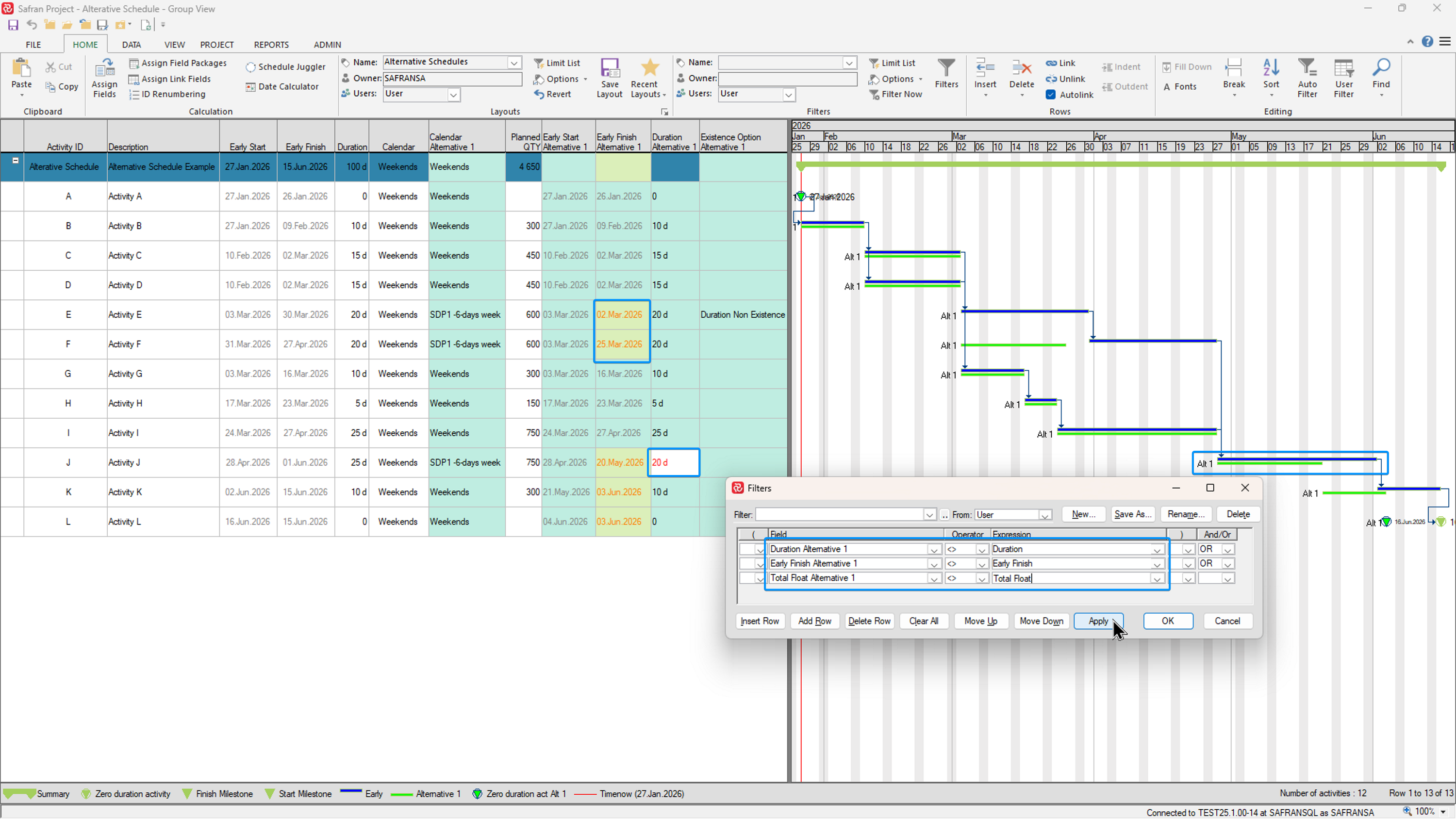The image size is (1456, 819).
Task: Open the From User dropdown in Filters
Action: 1044,515
